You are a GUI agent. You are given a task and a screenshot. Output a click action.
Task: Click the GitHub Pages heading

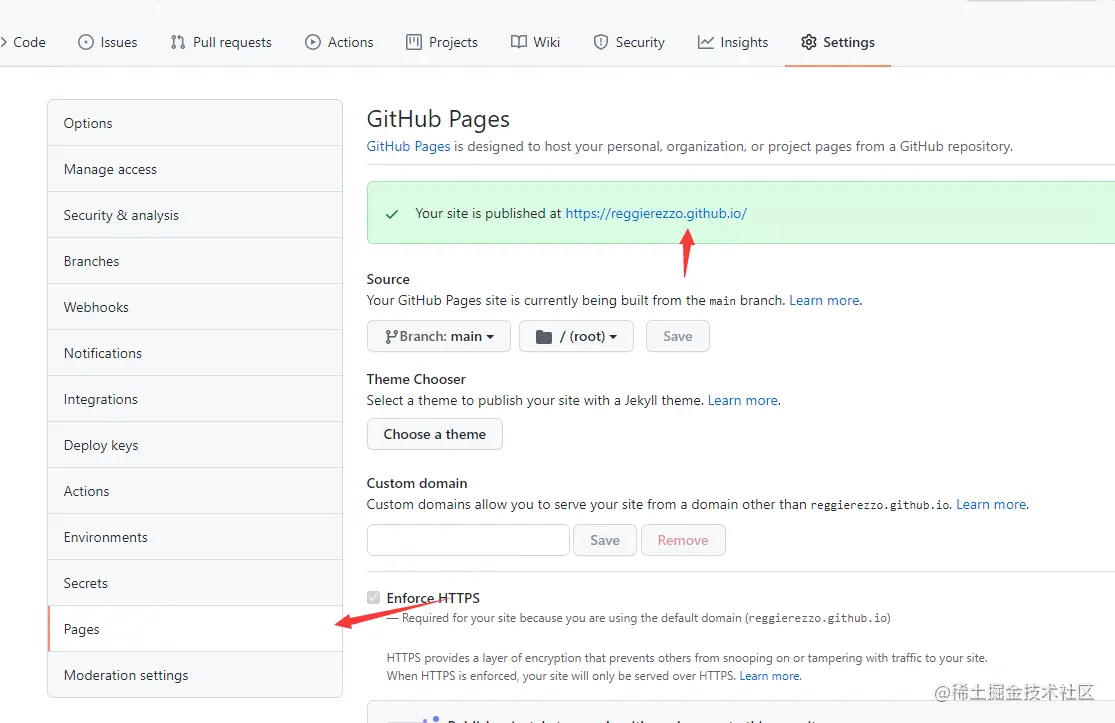438,119
